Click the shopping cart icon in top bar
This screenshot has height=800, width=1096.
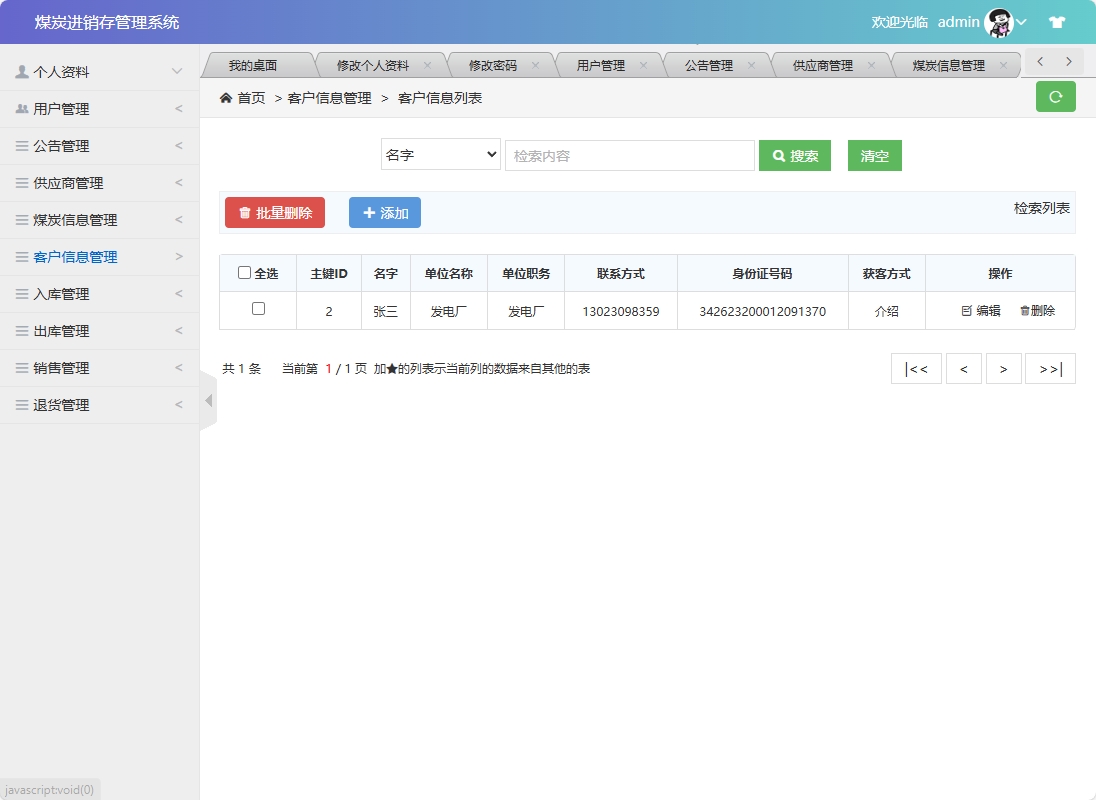pyautogui.click(x=1057, y=21)
